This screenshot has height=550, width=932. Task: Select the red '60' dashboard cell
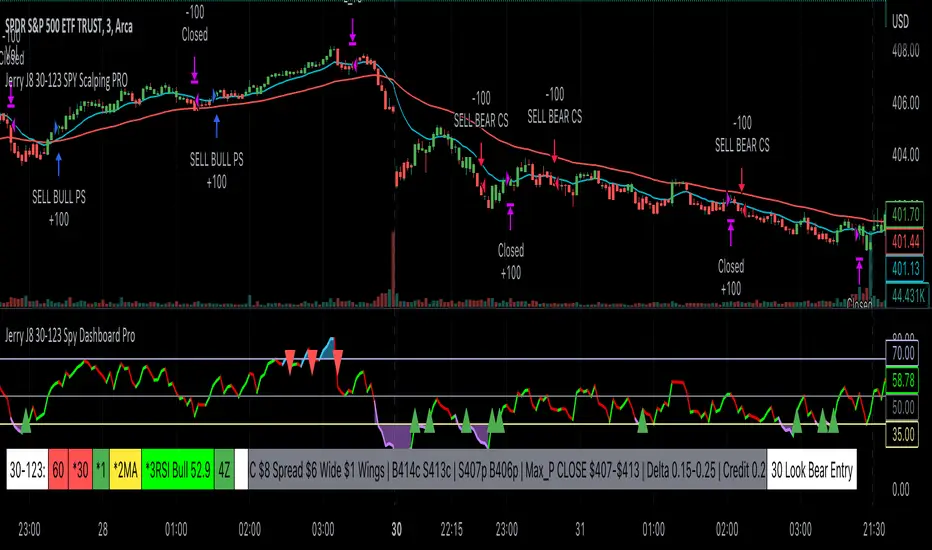[58, 470]
